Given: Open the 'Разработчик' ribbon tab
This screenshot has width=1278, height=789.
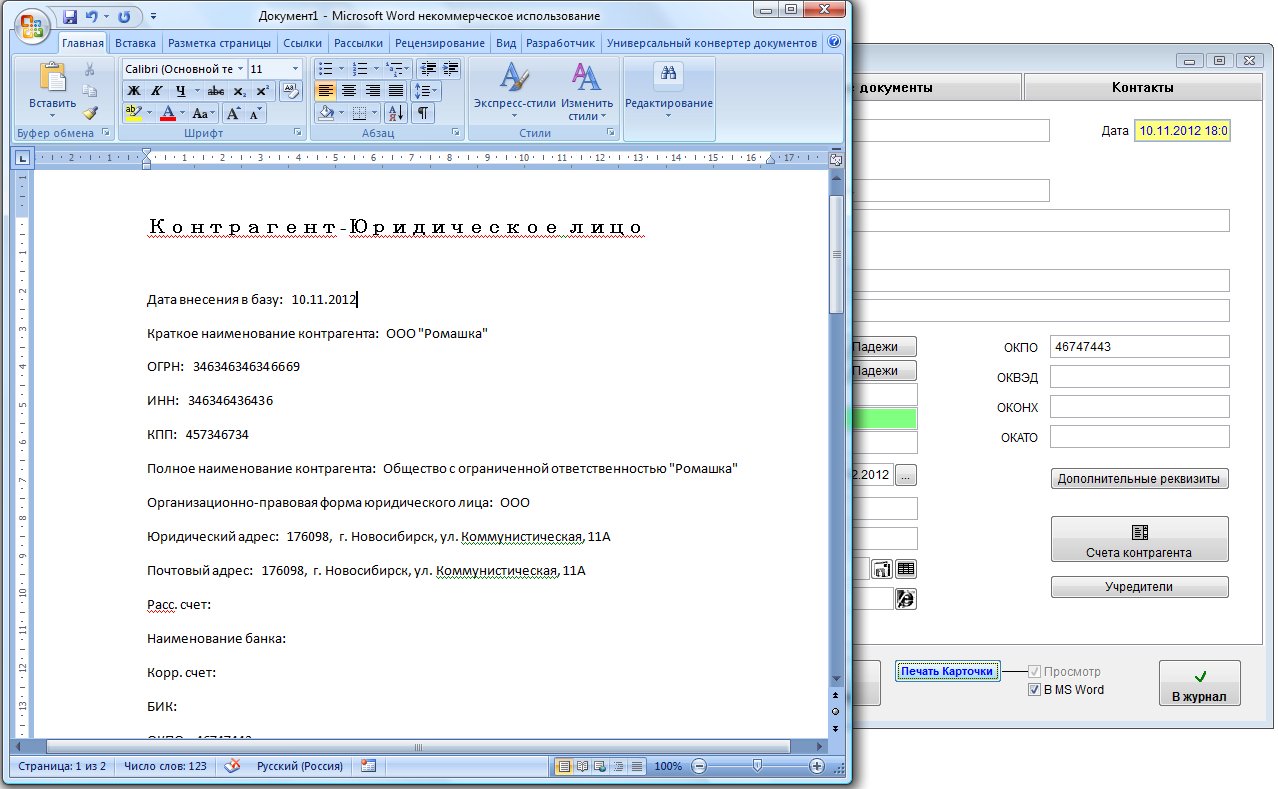Looking at the screenshot, I should (560, 43).
